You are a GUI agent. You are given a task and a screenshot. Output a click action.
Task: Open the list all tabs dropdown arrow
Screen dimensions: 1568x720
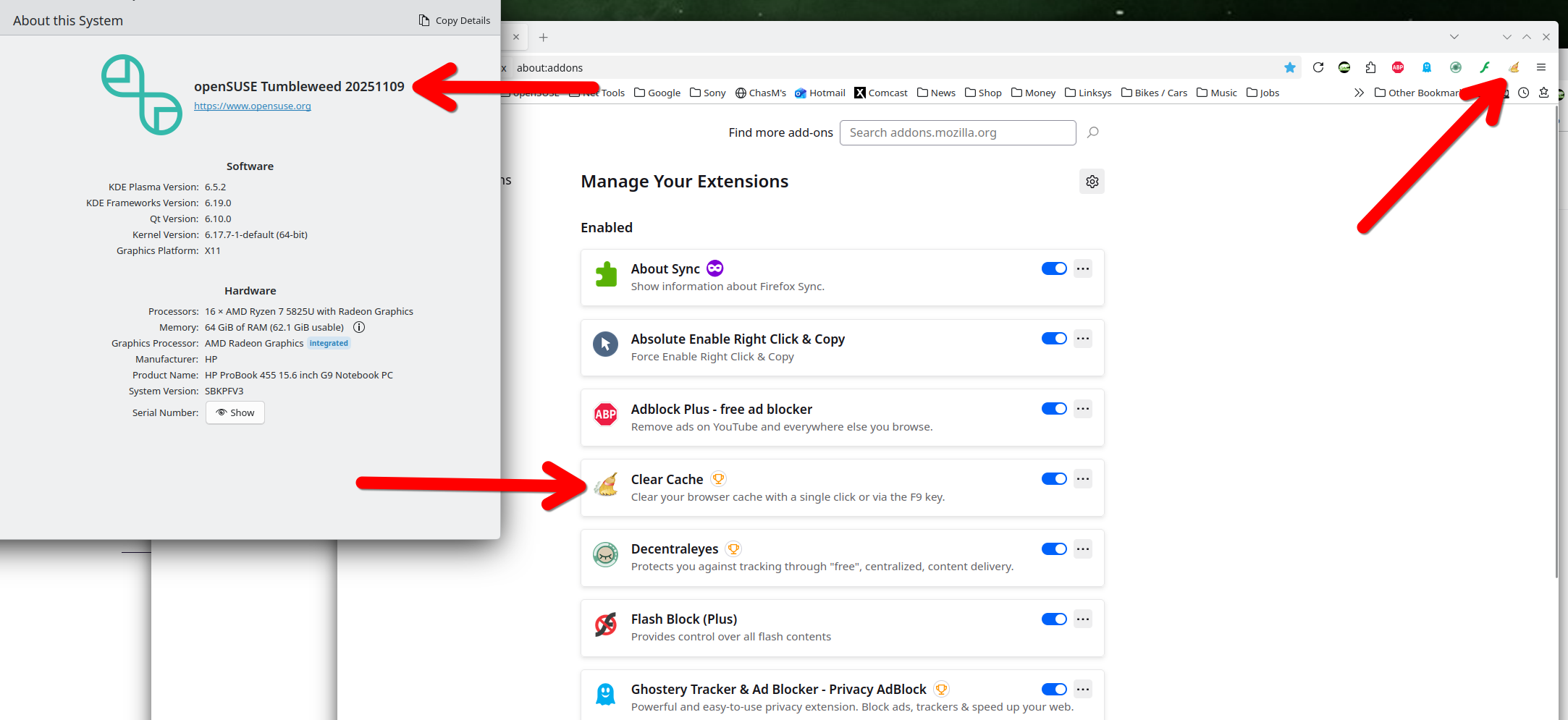click(1454, 37)
